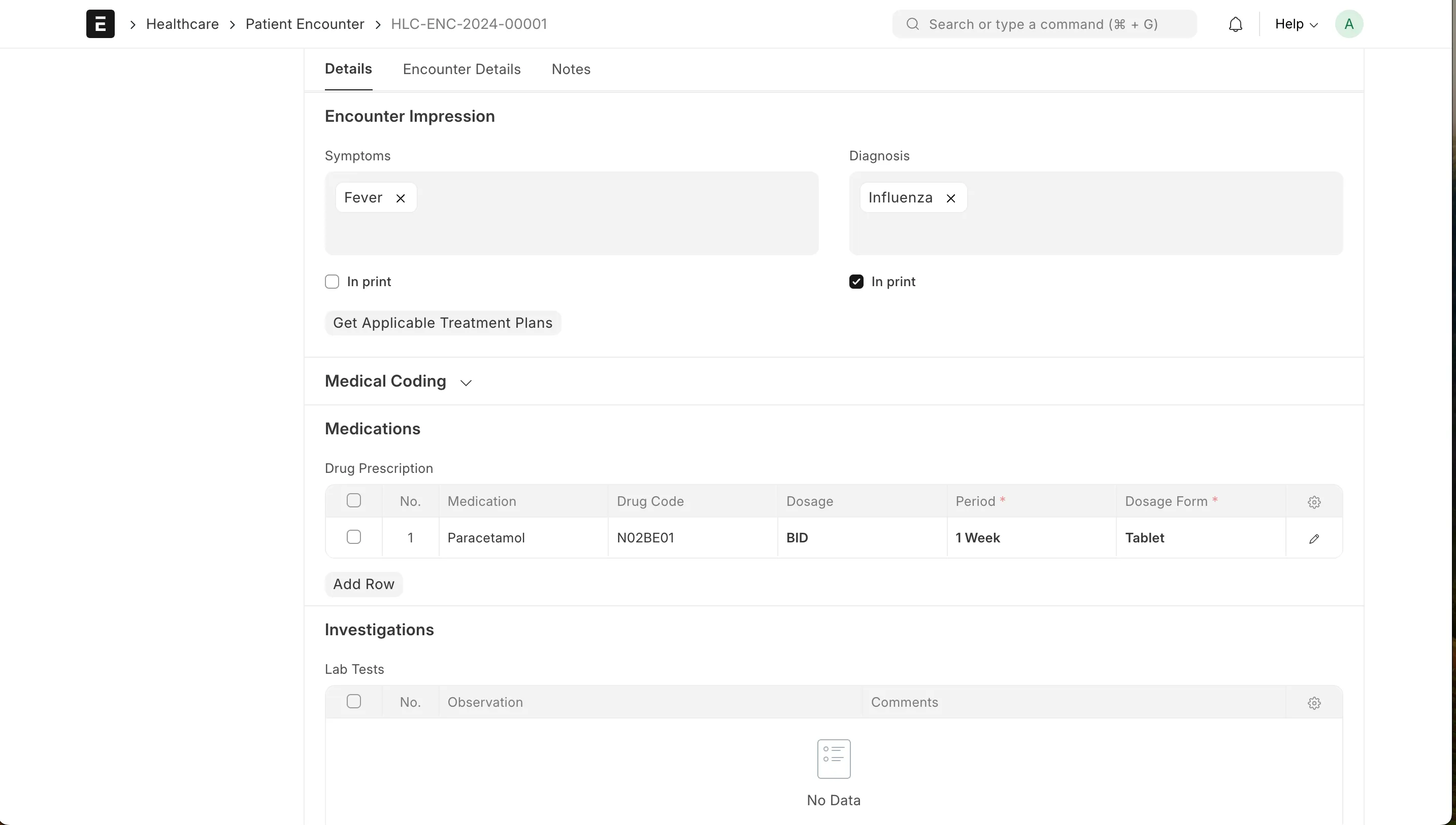
Task: Click the ERPNext logo
Action: [101, 24]
